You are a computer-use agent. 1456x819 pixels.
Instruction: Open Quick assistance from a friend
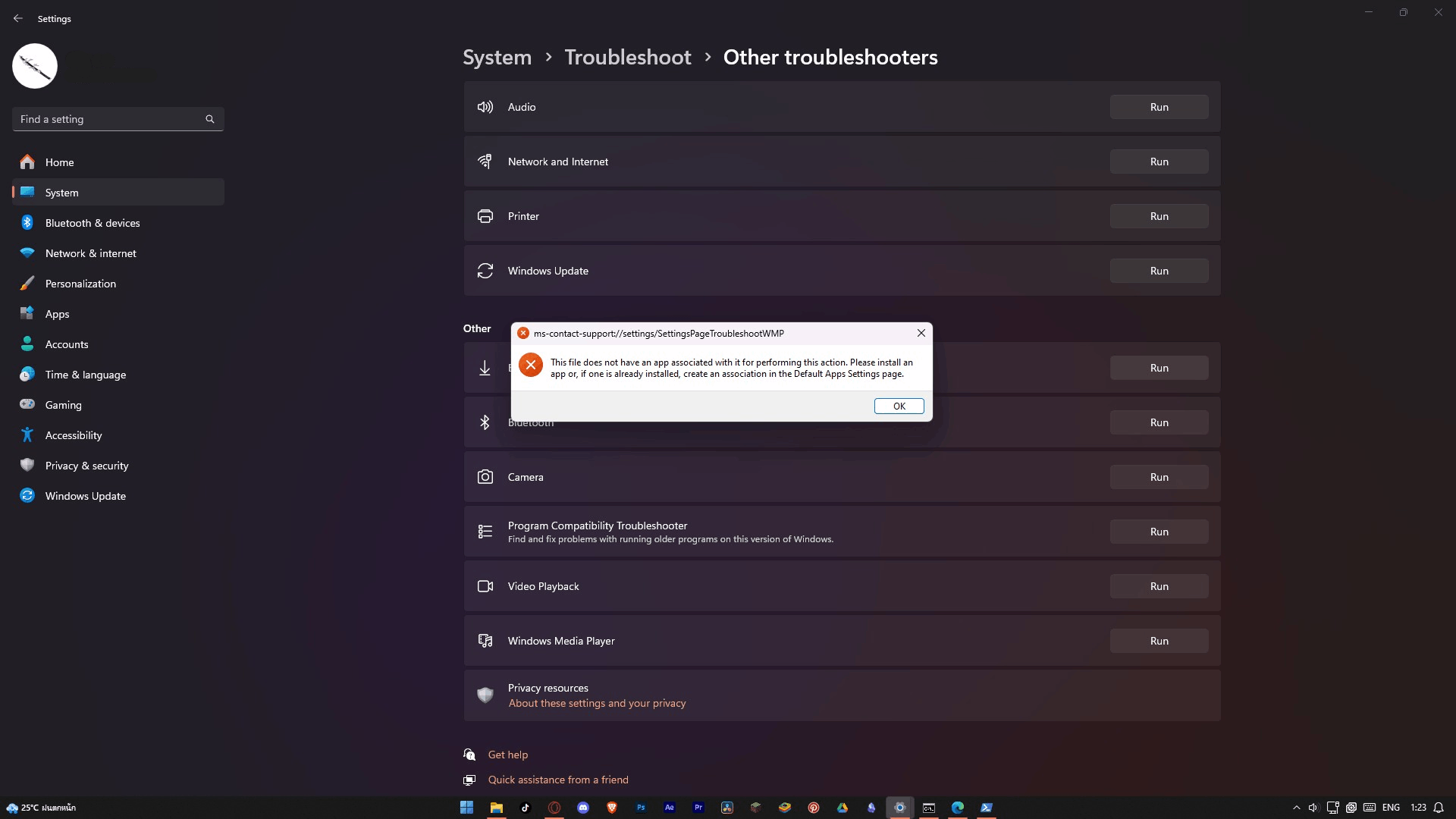point(558,780)
